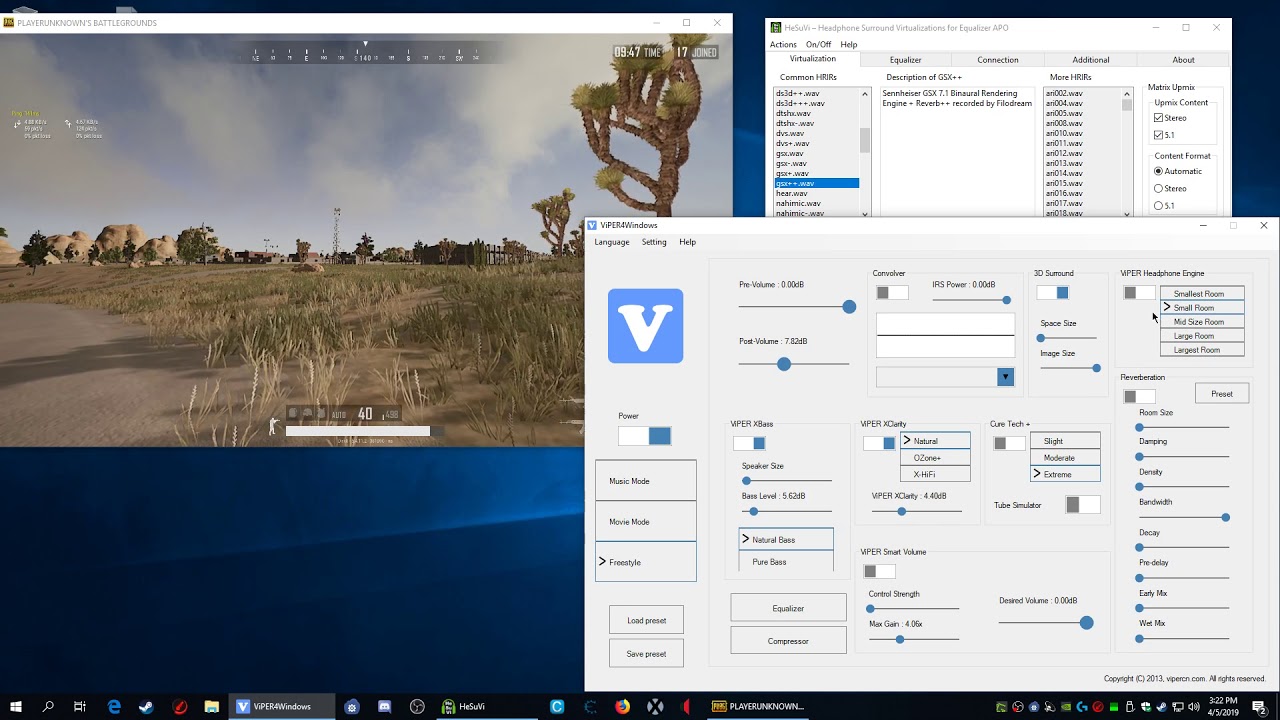This screenshot has width=1280, height=720.
Task: Switch to HeSuVi Equalizer tab
Action: click(905, 60)
